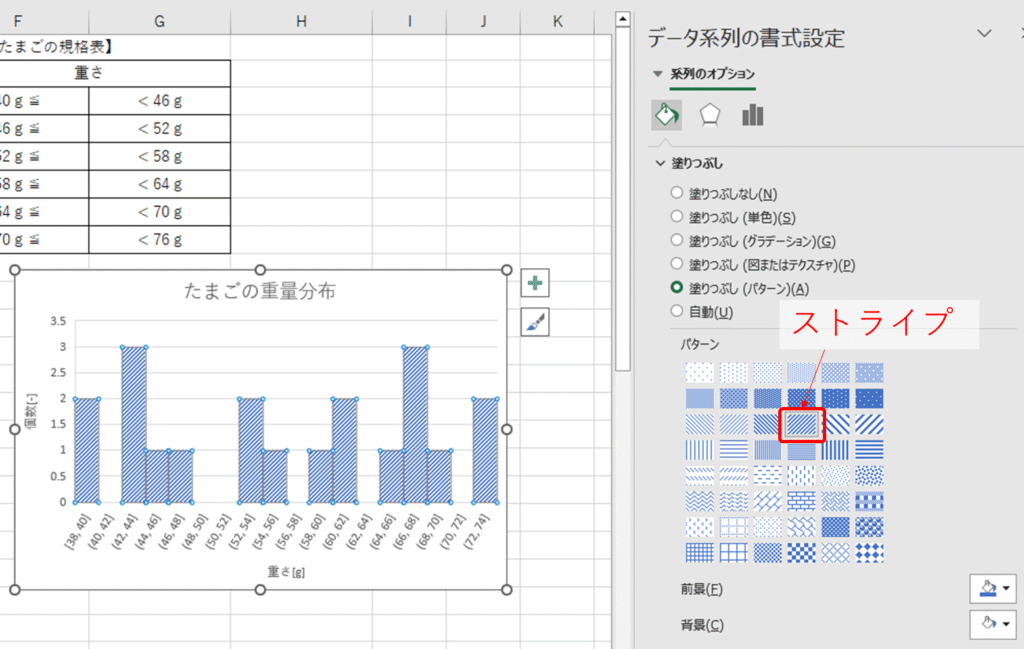This screenshot has width=1024, height=649.
Task: Select the red-highlighted stripe pattern swatch
Action: click(x=802, y=425)
